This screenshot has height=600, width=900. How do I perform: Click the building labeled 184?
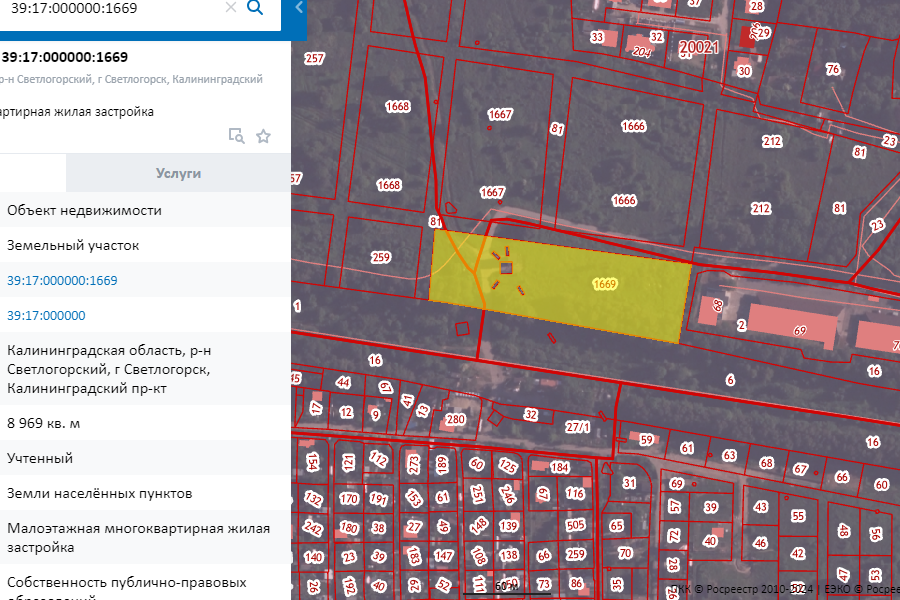555,465
